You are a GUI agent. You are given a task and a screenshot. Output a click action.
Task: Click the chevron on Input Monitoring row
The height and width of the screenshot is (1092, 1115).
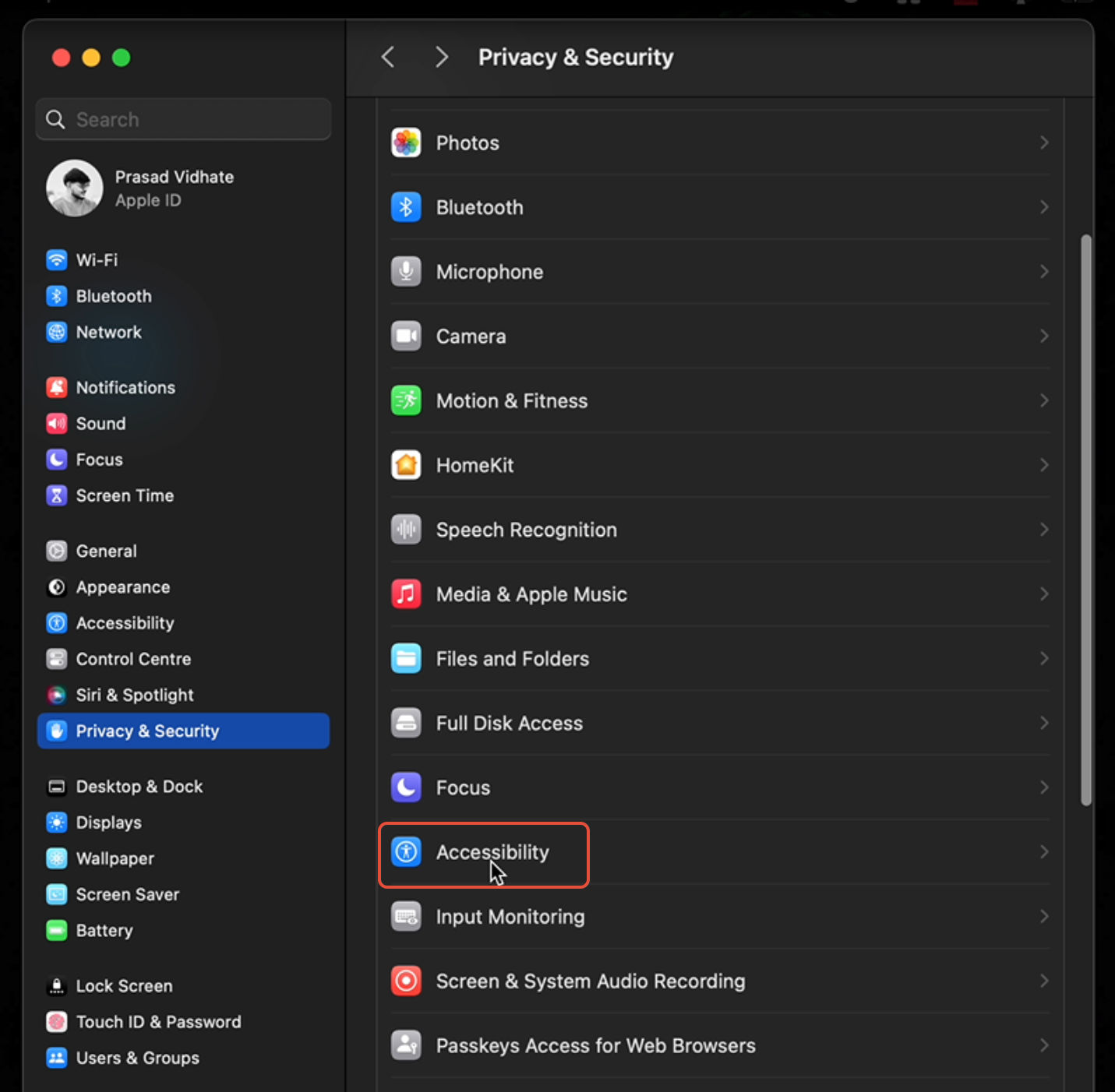pos(1044,917)
